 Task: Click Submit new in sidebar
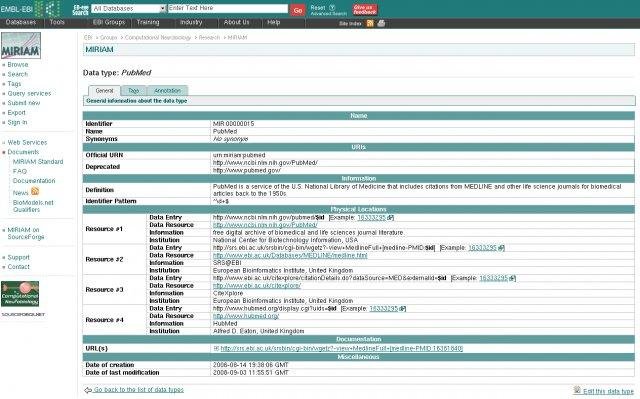pyautogui.click(x=24, y=103)
